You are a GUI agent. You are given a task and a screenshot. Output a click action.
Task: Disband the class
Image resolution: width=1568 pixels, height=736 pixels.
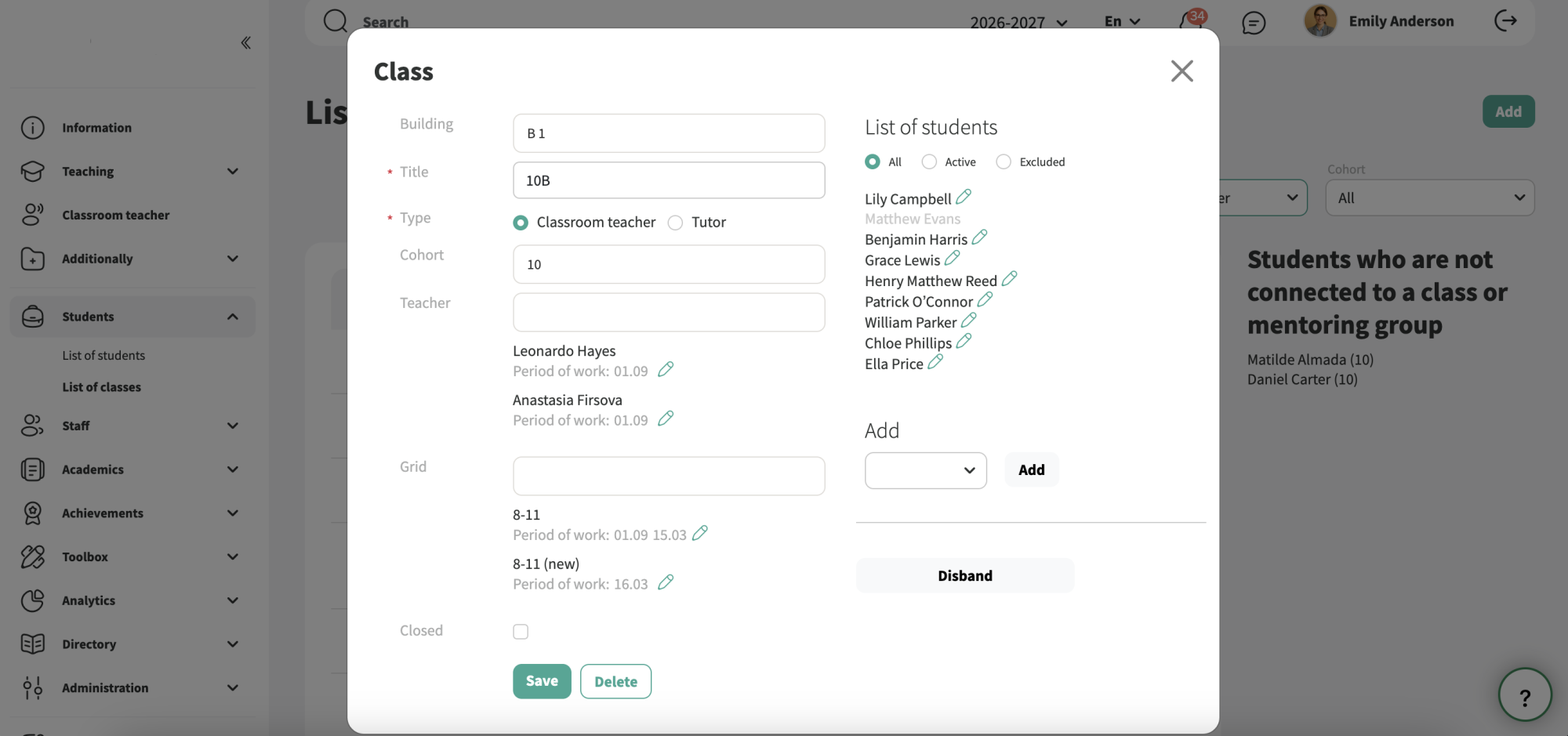point(965,575)
